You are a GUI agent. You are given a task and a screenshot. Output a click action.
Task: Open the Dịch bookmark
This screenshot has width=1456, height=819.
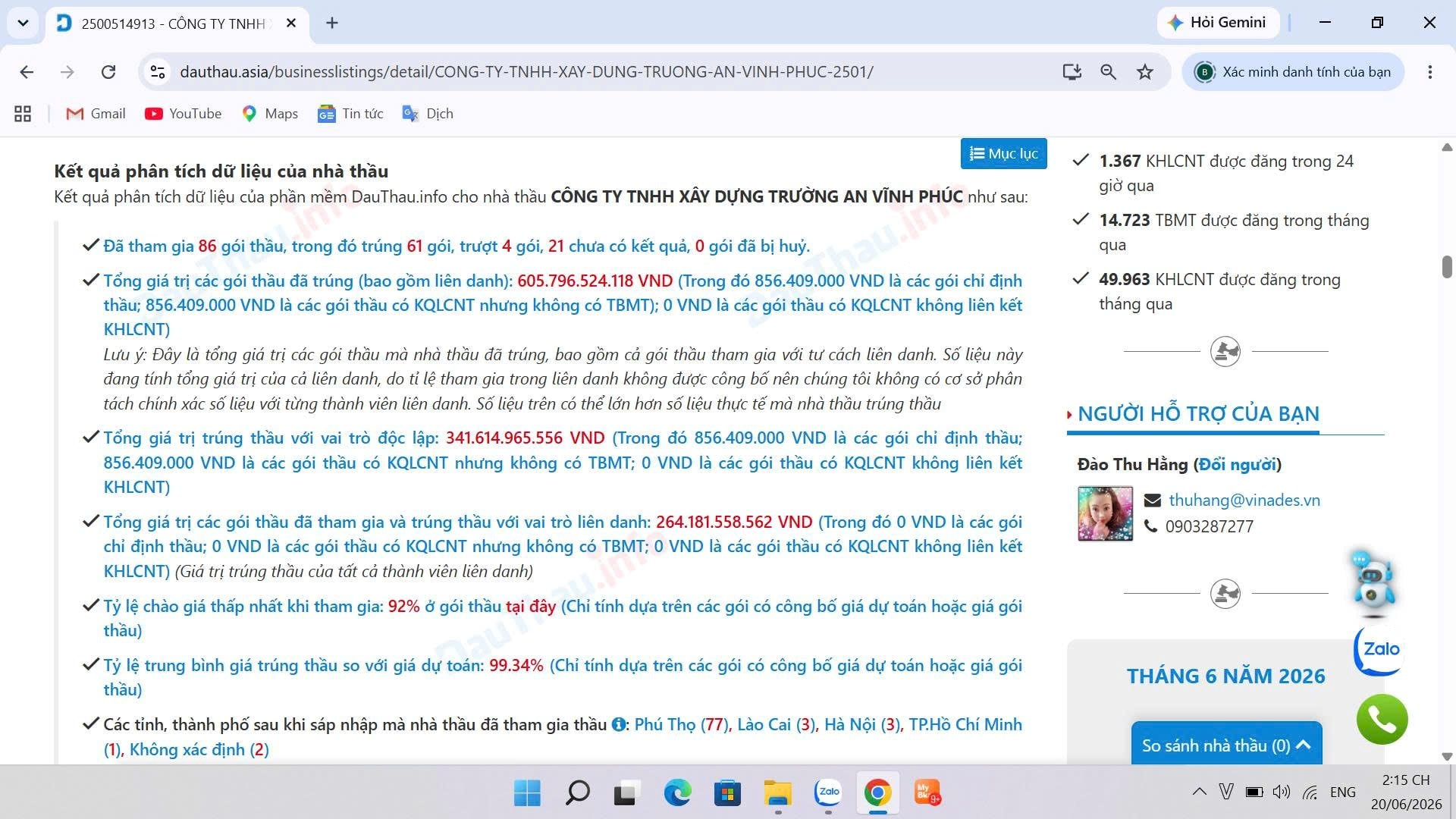point(428,114)
